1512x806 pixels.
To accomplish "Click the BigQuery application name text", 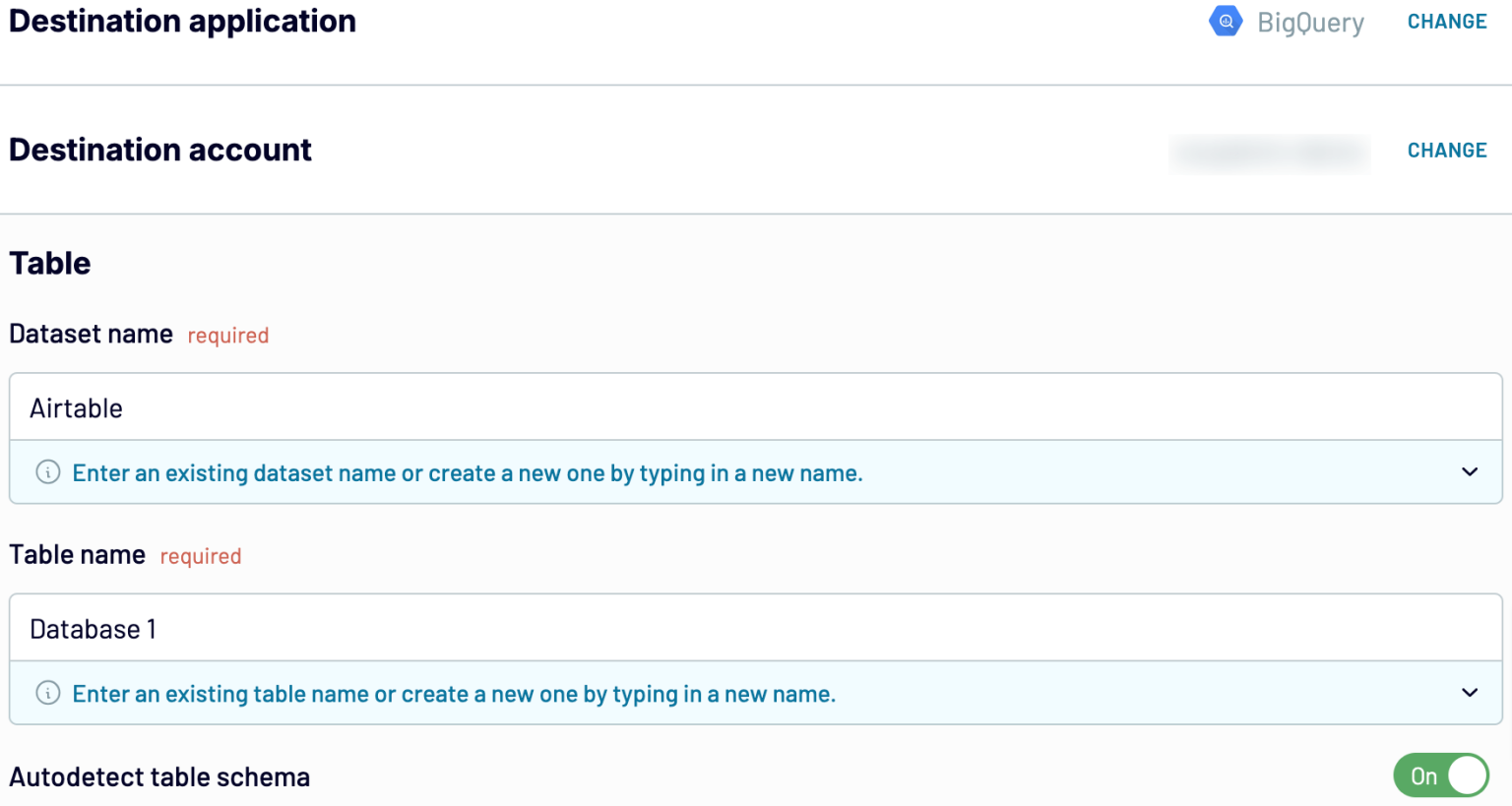I will [x=1310, y=23].
